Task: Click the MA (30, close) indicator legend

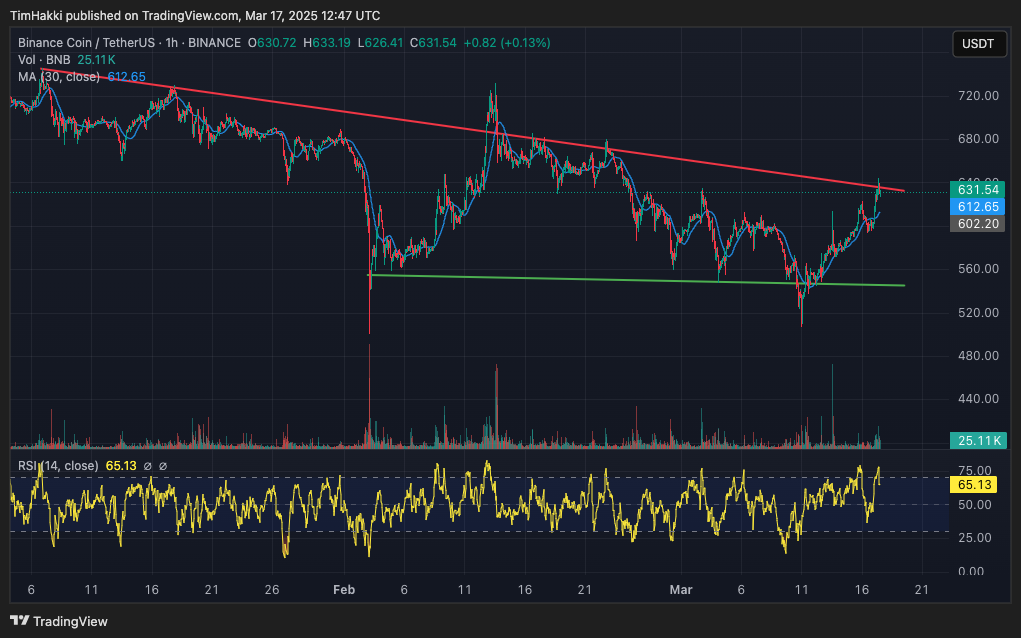Action: coord(58,77)
